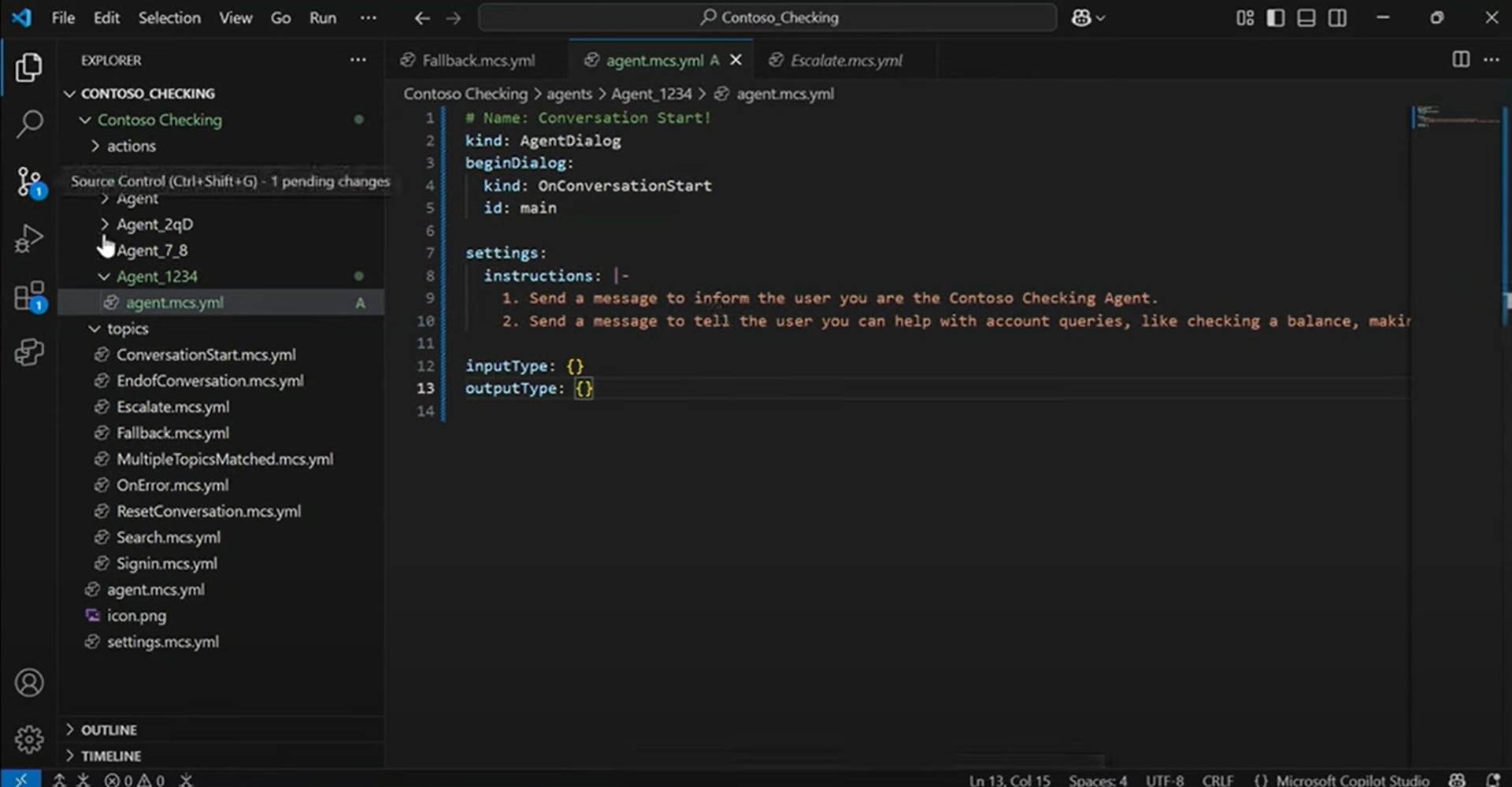Viewport: 1512px width, 787px height.
Task: Change encoding via UTF-8
Action: pos(1165,780)
